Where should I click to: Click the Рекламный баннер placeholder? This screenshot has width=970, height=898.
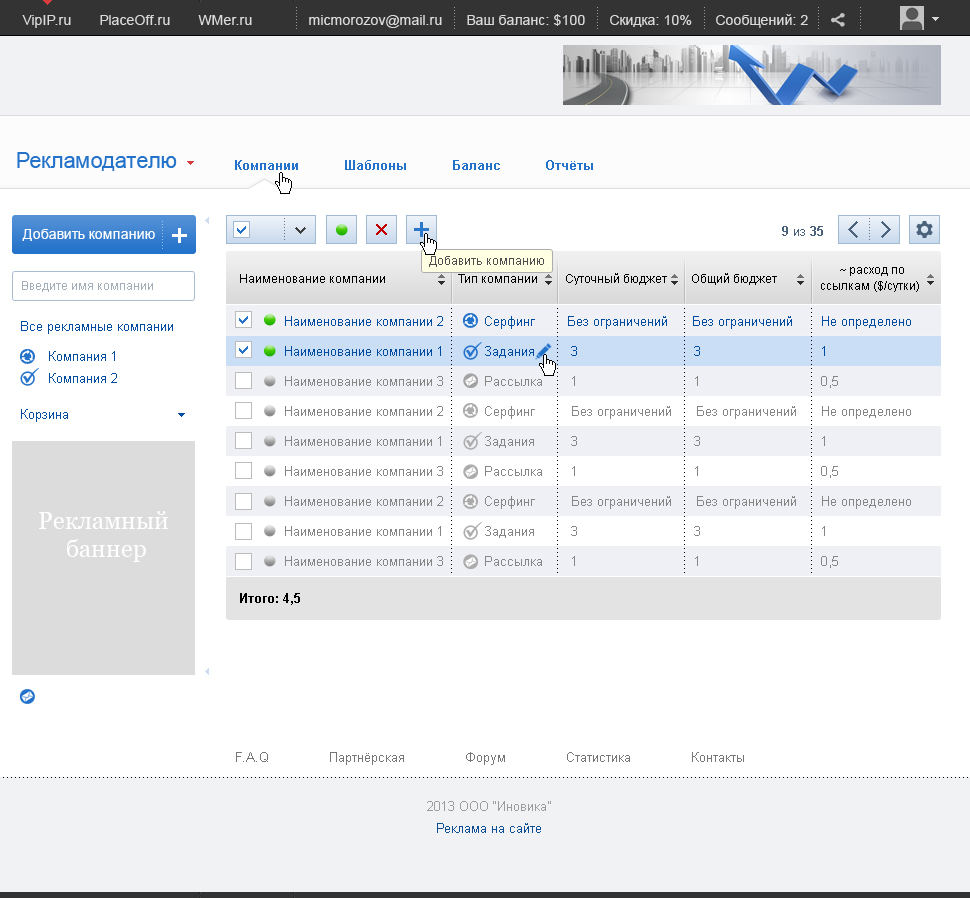click(x=103, y=558)
